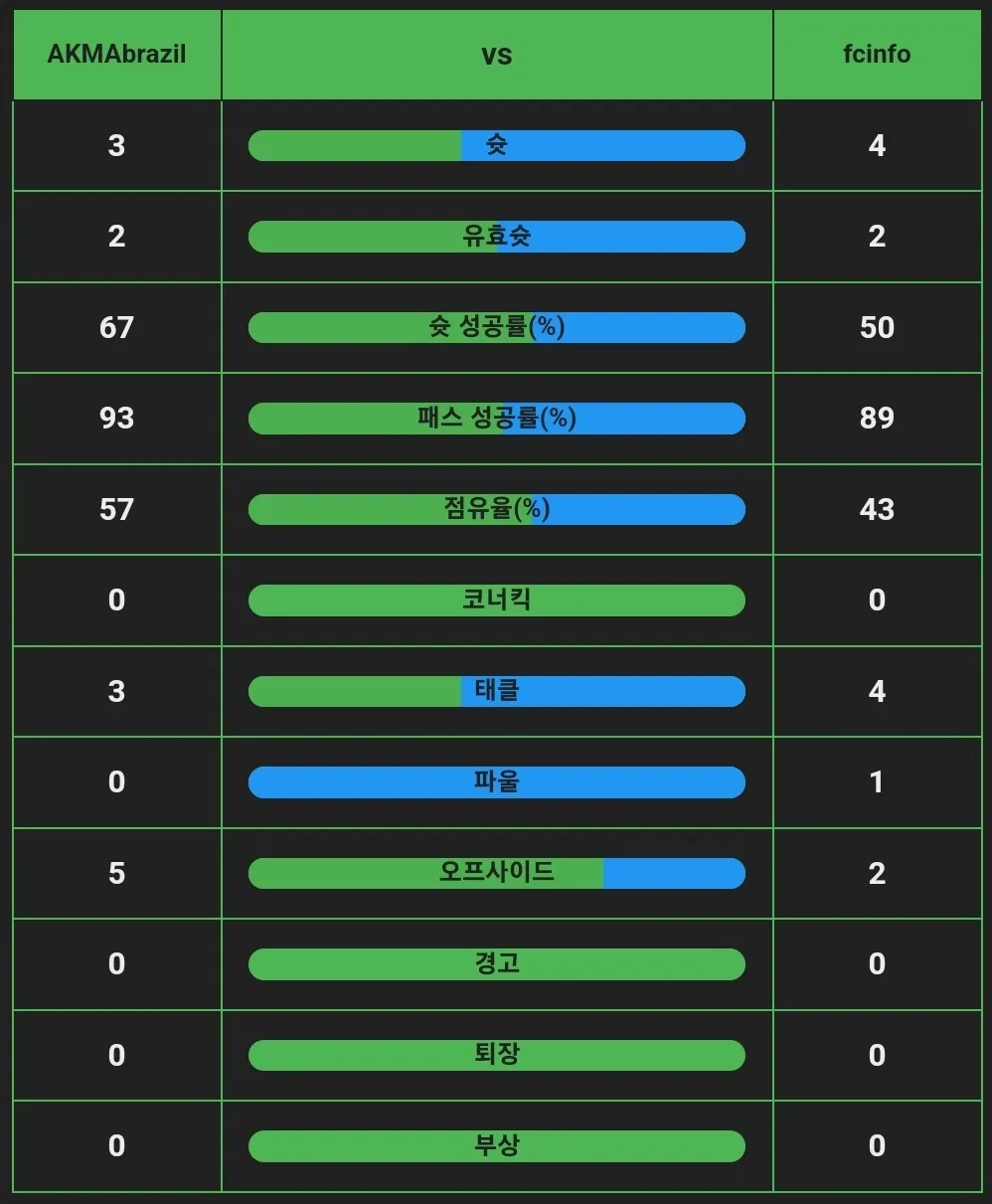Click fcinfo's 43 possession value
This screenshot has width=992, height=1204.
tap(877, 509)
